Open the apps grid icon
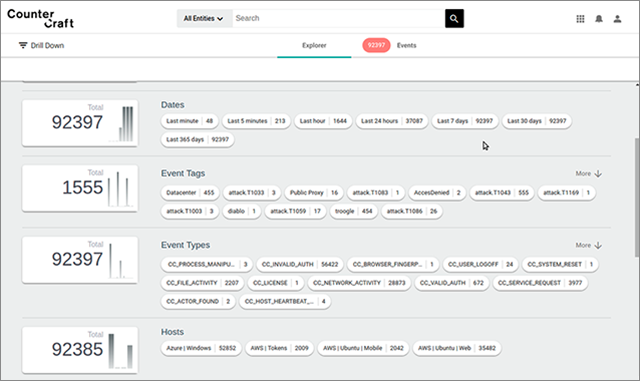640x381 pixels. [580, 19]
